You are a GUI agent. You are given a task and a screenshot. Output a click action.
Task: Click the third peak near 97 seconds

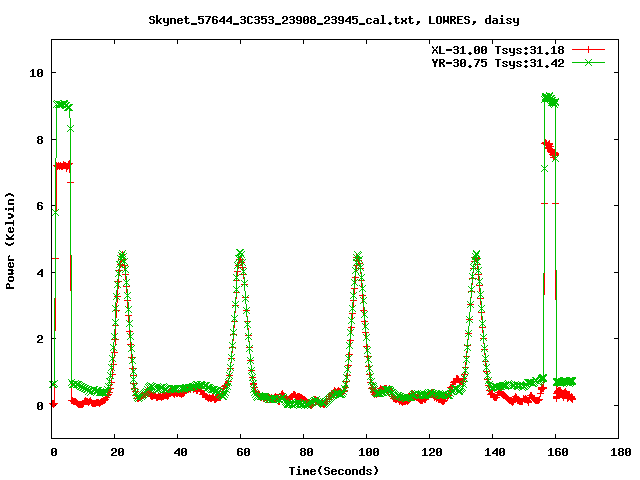point(357,257)
